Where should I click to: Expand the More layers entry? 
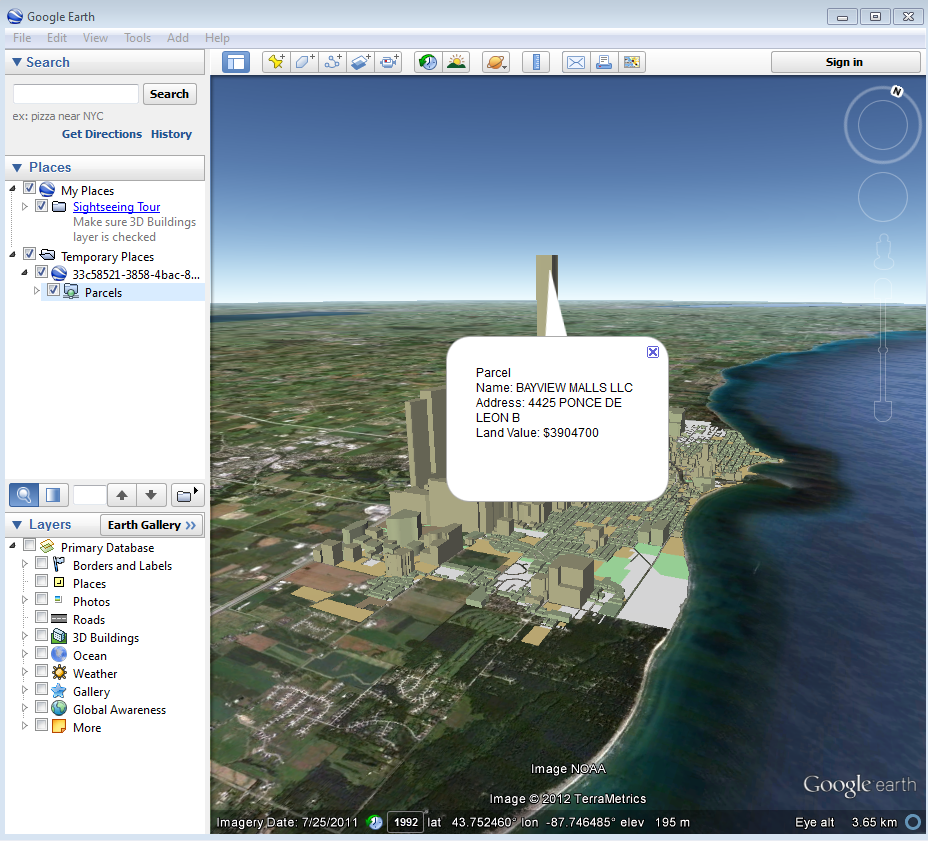23,727
